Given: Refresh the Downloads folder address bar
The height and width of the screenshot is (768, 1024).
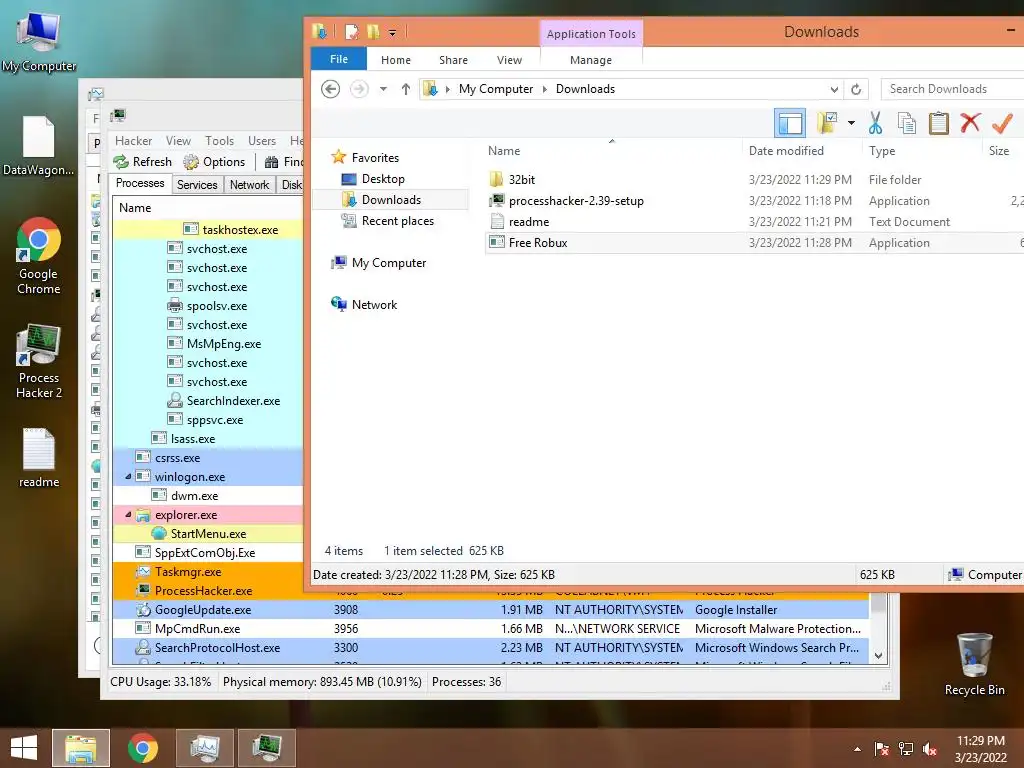Looking at the screenshot, I should 856,89.
